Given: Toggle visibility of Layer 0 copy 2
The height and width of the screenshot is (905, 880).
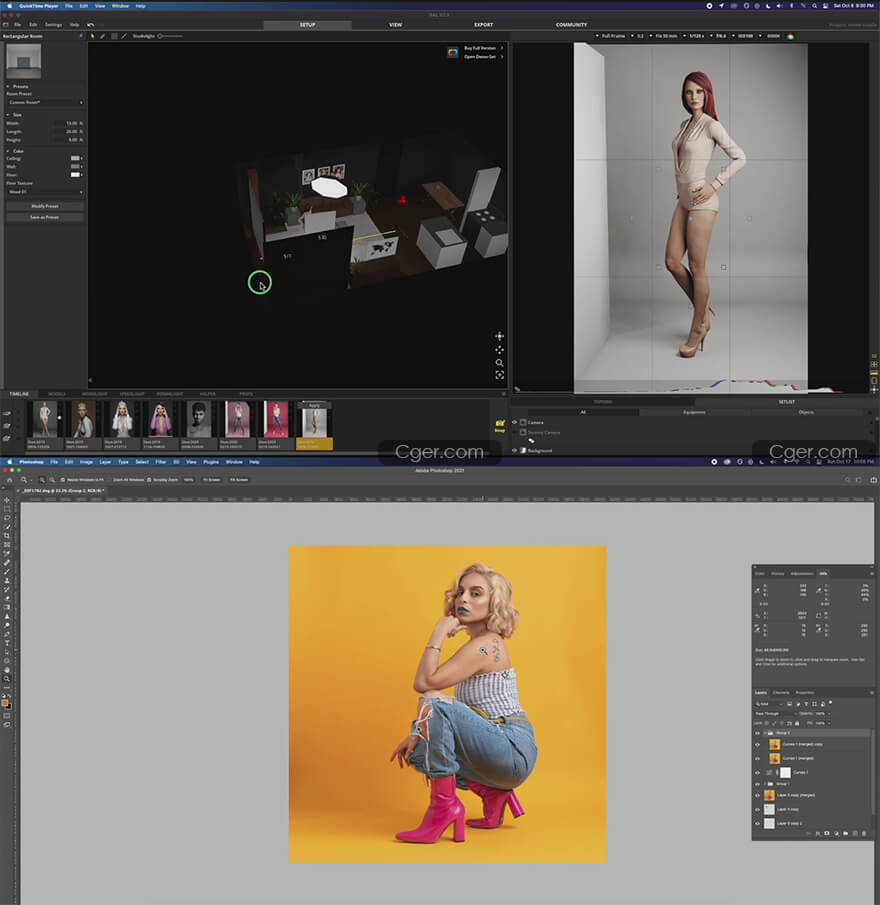Looking at the screenshot, I should click(757, 823).
